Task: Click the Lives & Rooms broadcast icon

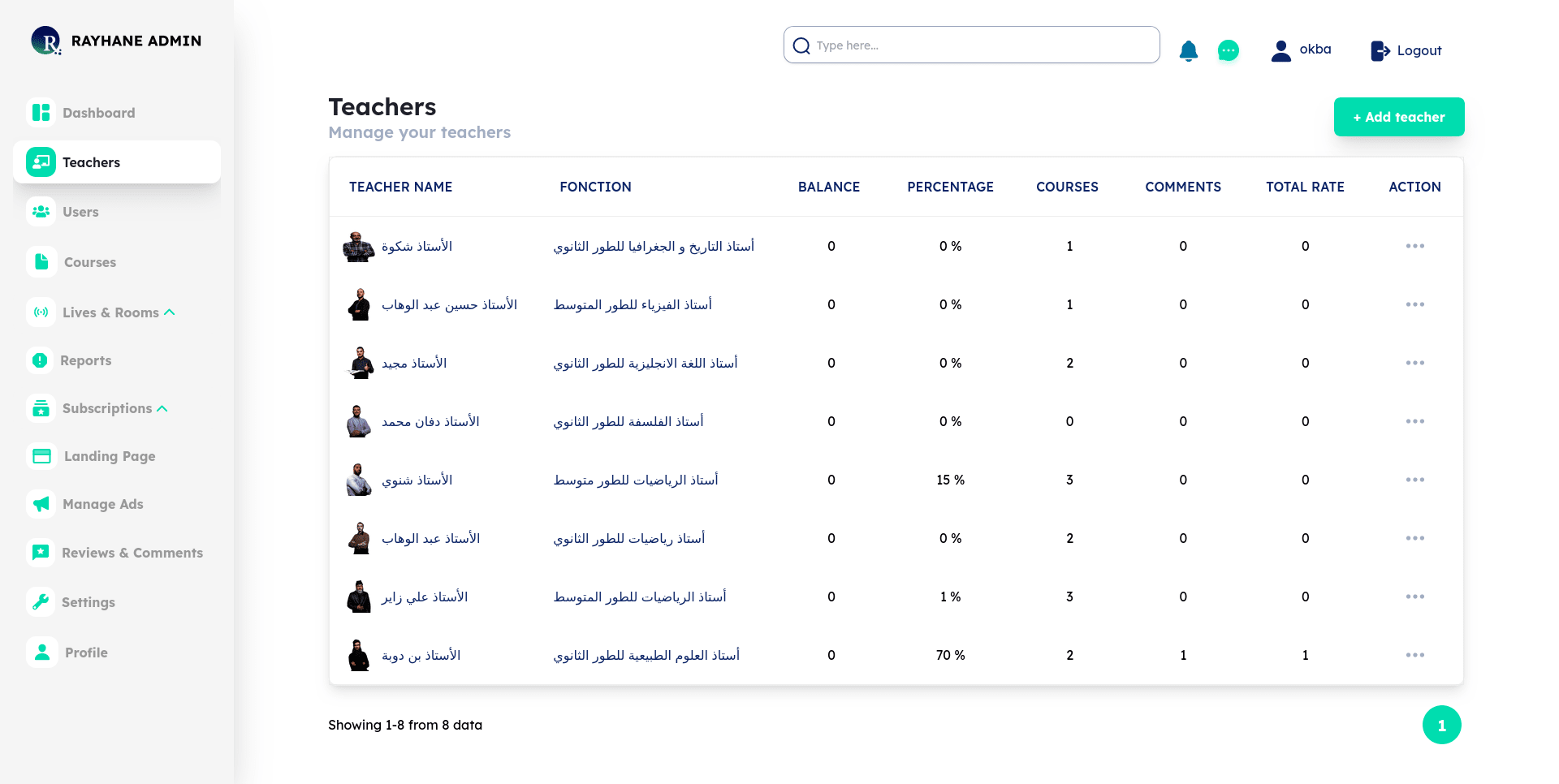Action: [41, 312]
